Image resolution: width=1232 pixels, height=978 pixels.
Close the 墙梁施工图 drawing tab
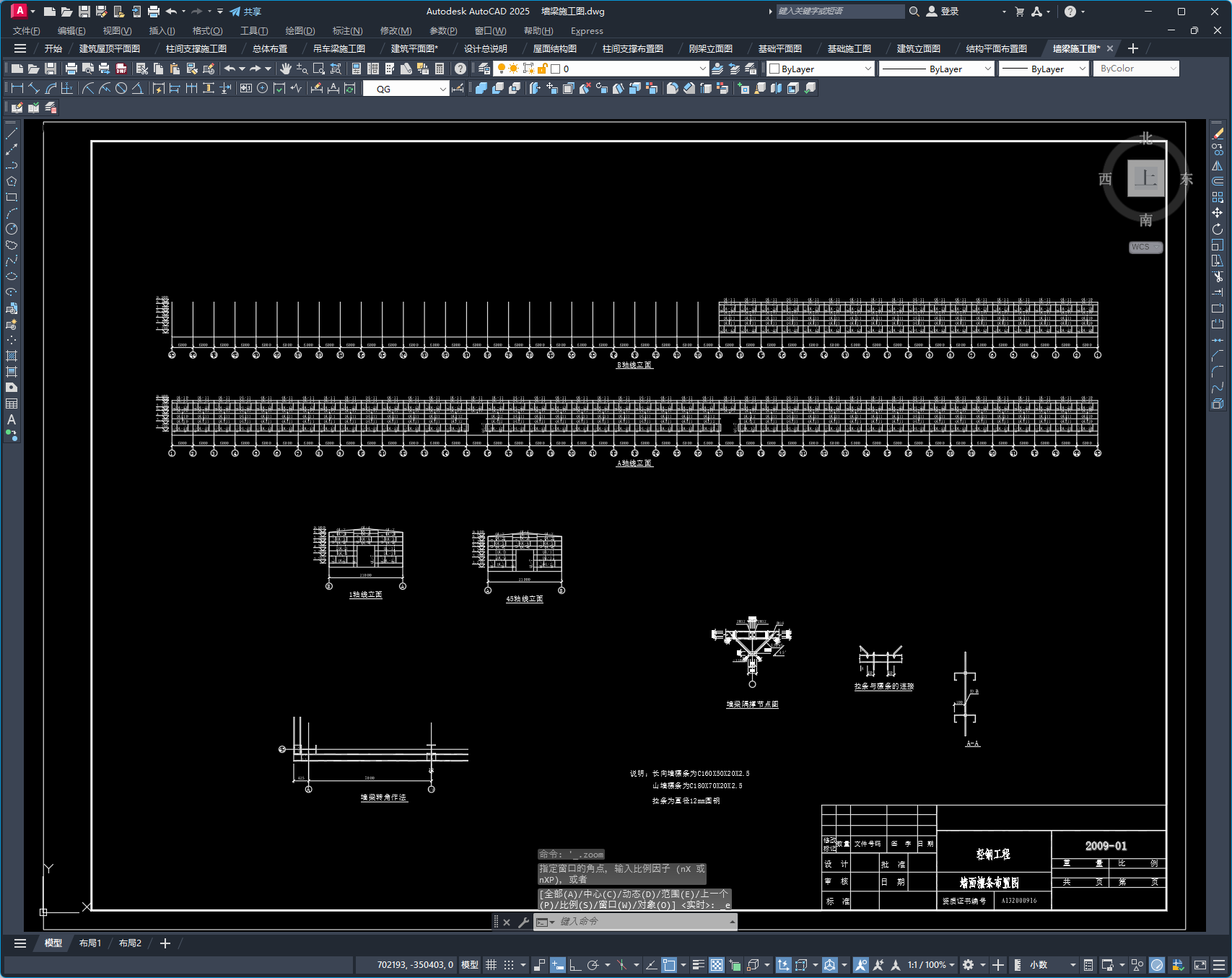1110,48
